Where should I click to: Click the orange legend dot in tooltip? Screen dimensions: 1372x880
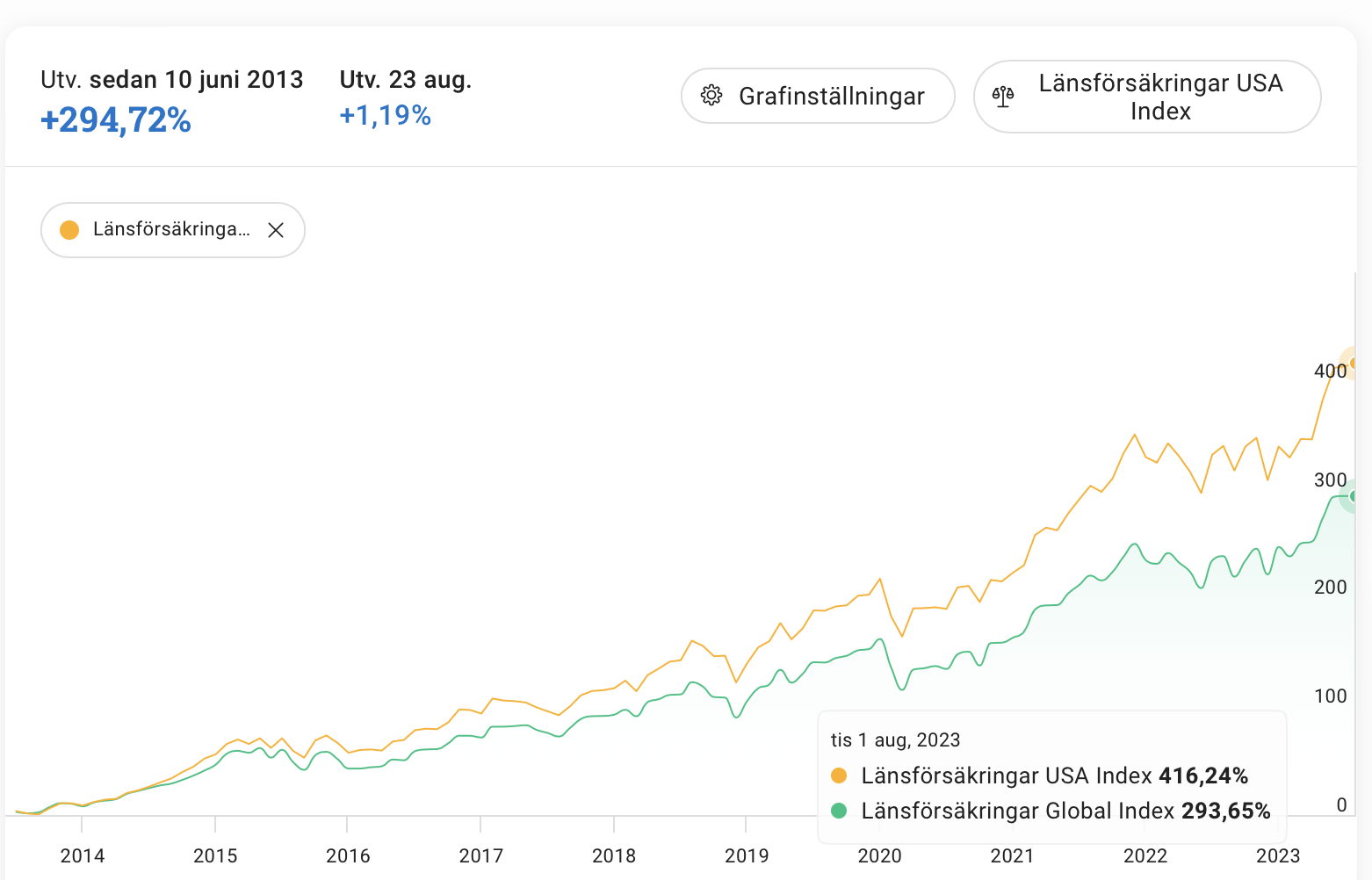click(x=839, y=775)
